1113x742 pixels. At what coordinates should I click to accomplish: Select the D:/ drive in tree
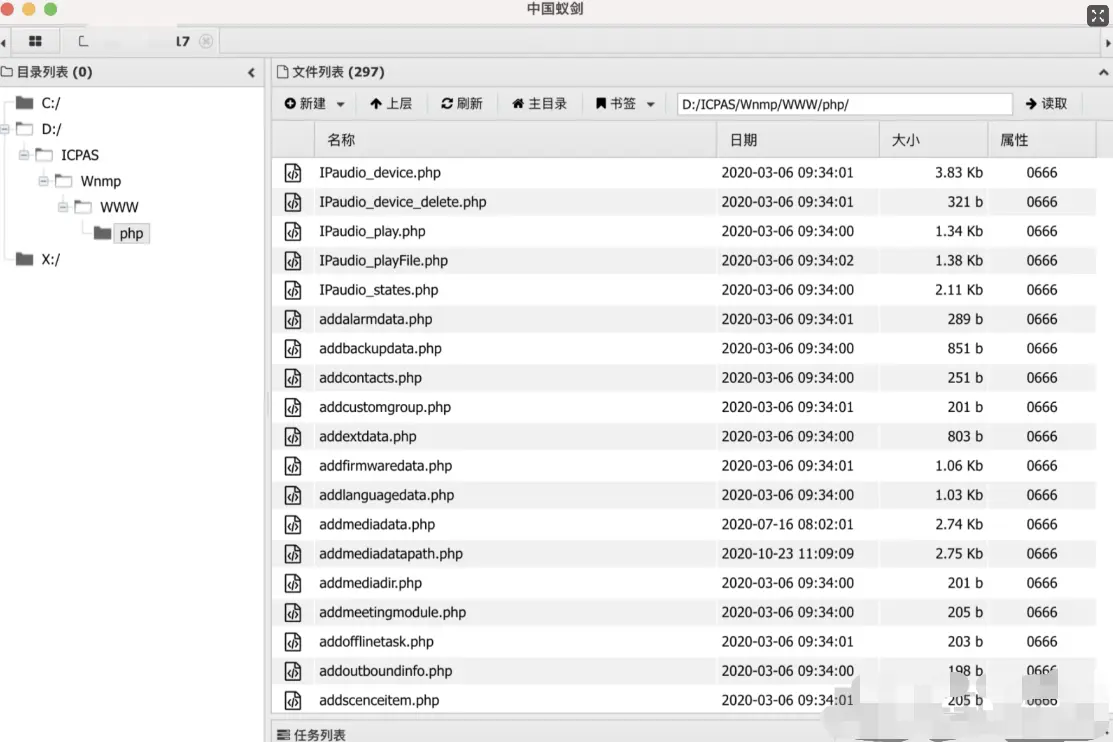(x=51, y=129)
